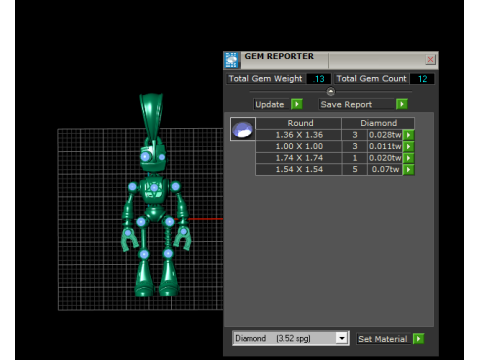Viewport: 480px width, 360px height.
Task: Select the 1.36 X 1.36 size cell
Action: click(x=299, y=135)
